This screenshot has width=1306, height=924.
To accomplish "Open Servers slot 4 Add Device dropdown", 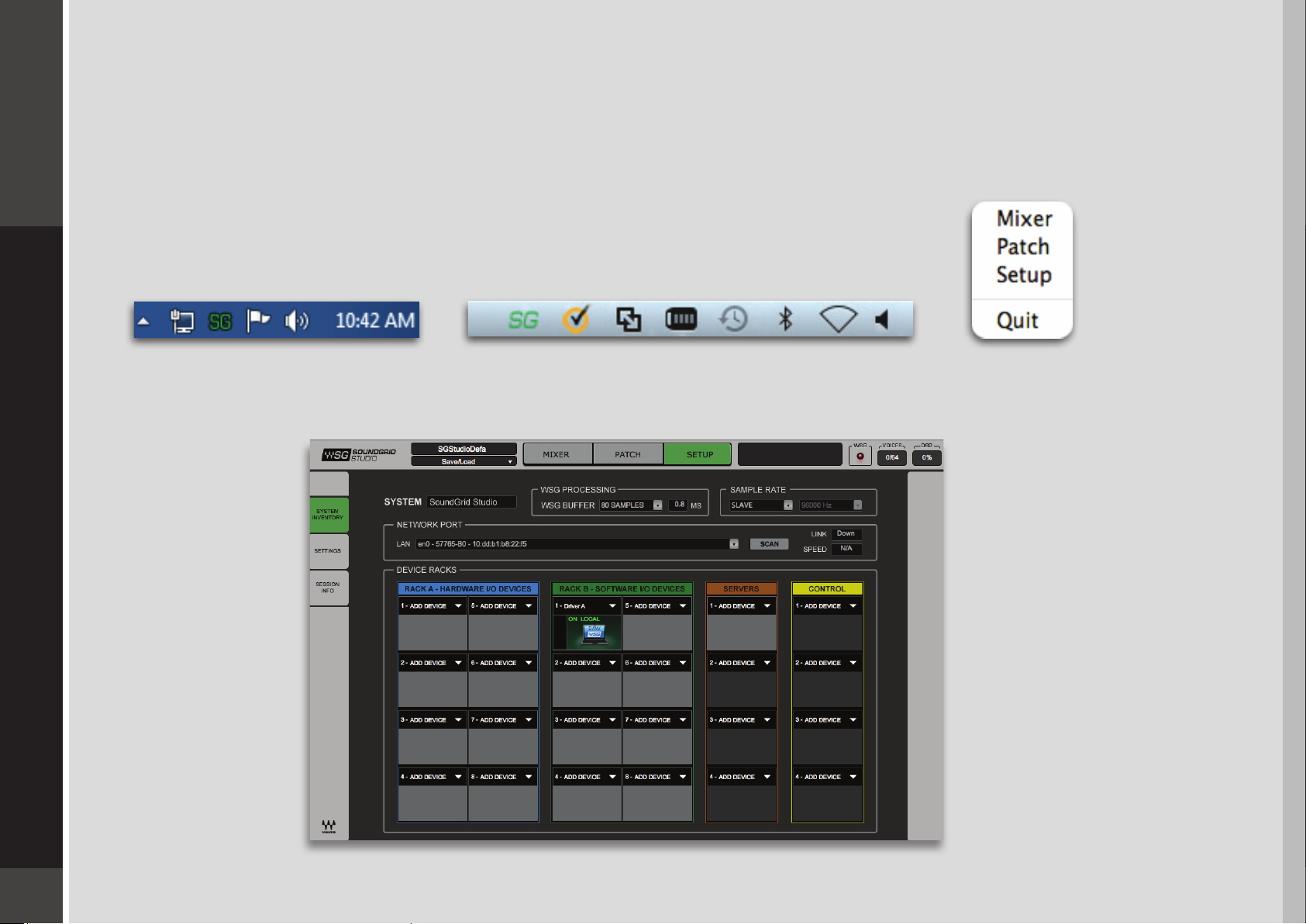I will [x=741, y=777].
